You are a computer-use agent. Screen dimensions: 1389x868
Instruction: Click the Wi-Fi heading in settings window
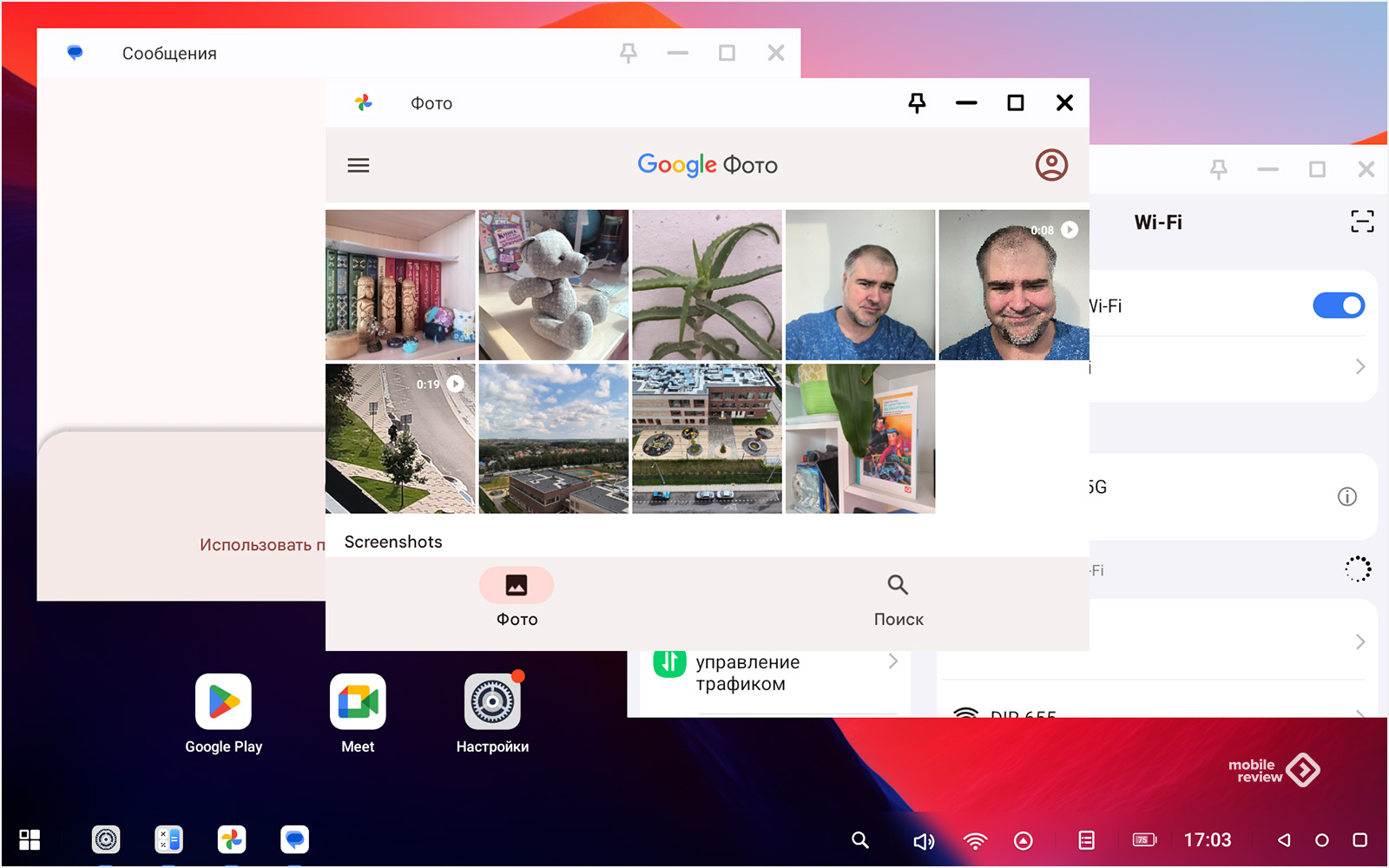[1158, 222]
